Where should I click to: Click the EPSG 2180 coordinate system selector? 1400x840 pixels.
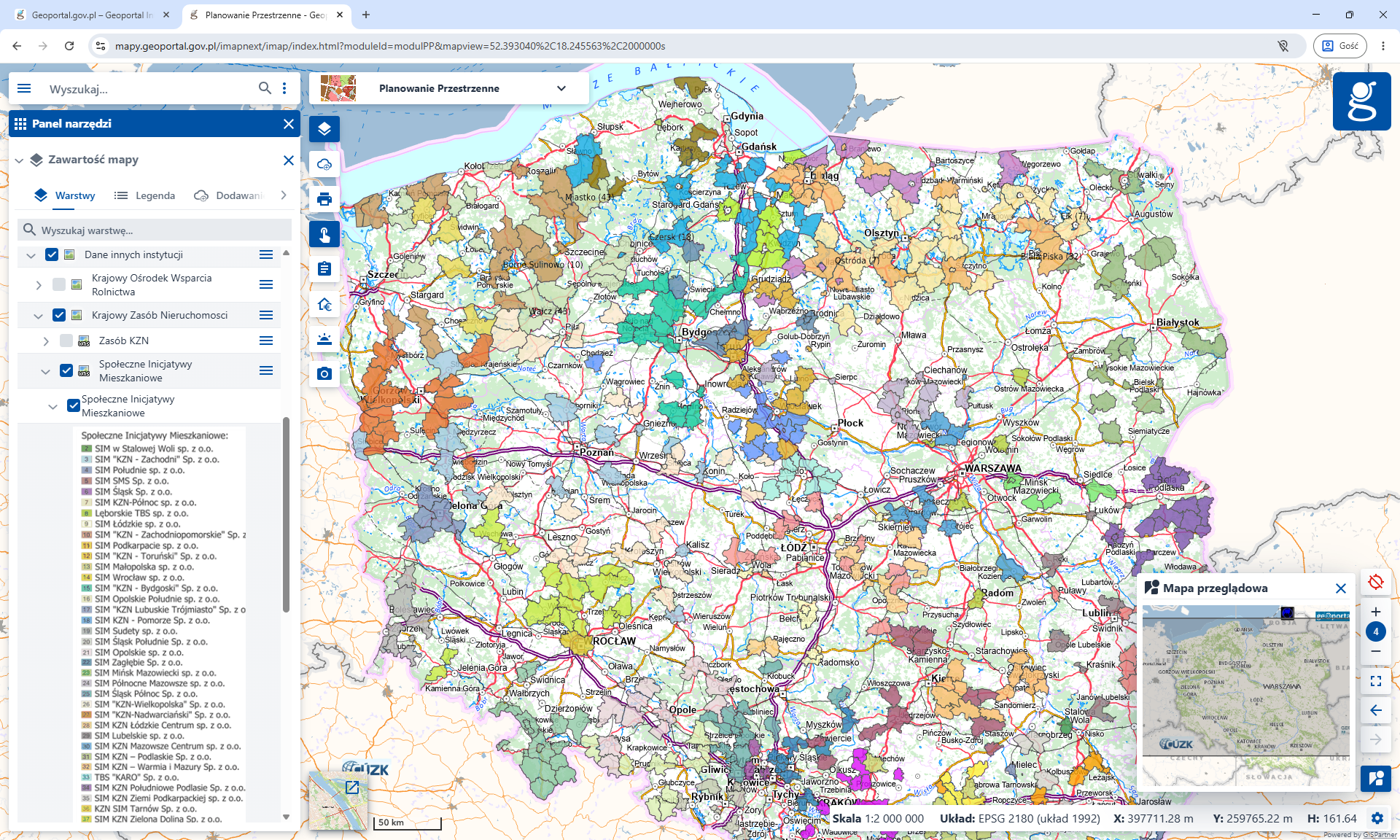coord(1020,819)
